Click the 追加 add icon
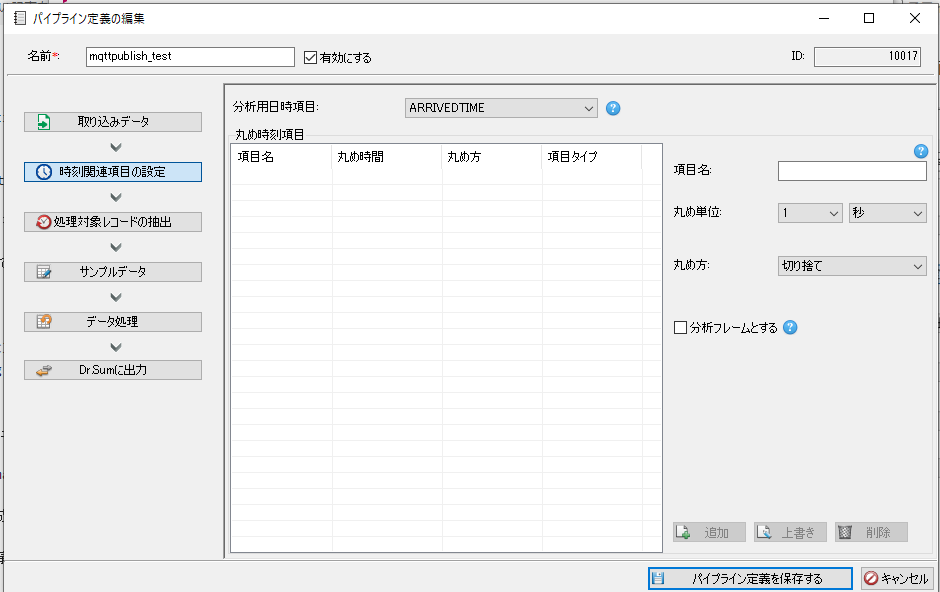 [x=682, y=532]
